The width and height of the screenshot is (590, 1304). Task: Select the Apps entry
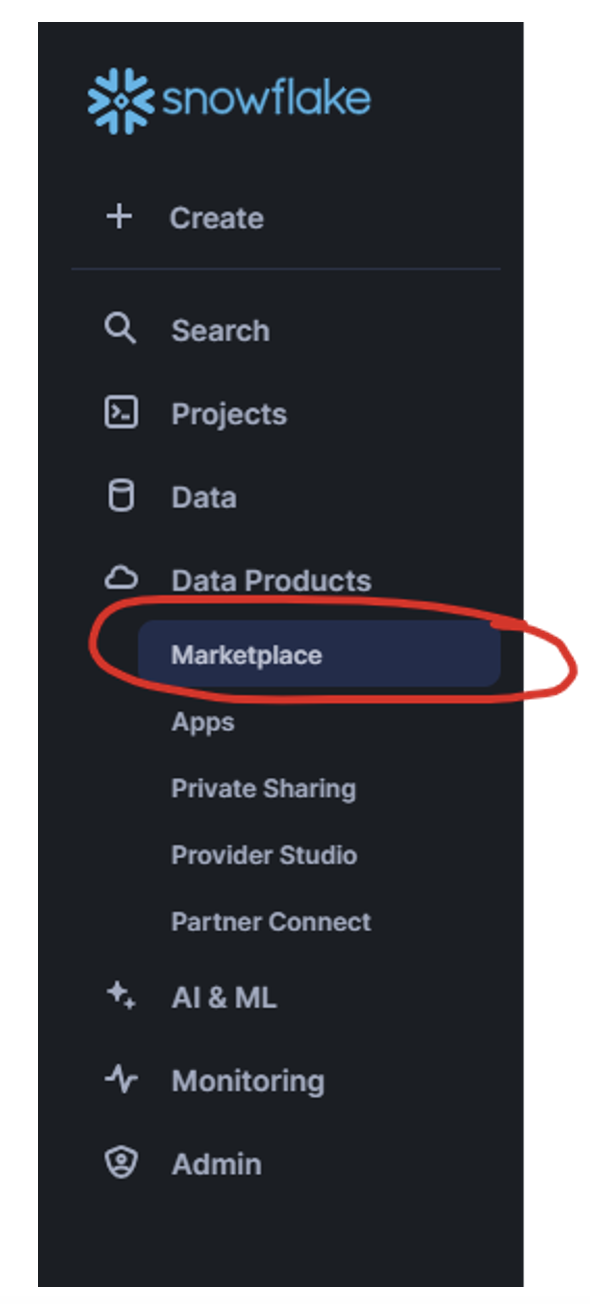203,722
